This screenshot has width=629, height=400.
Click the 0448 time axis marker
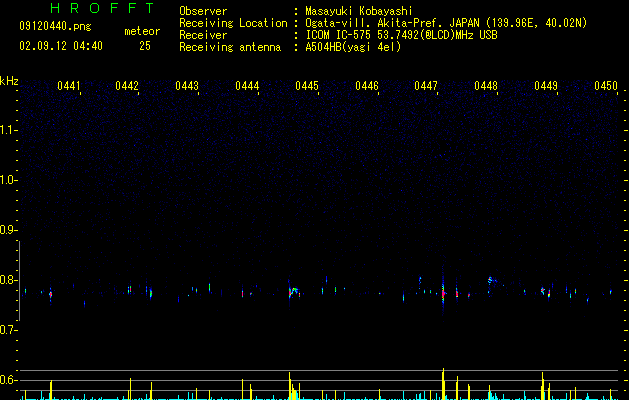click(486, 86)
